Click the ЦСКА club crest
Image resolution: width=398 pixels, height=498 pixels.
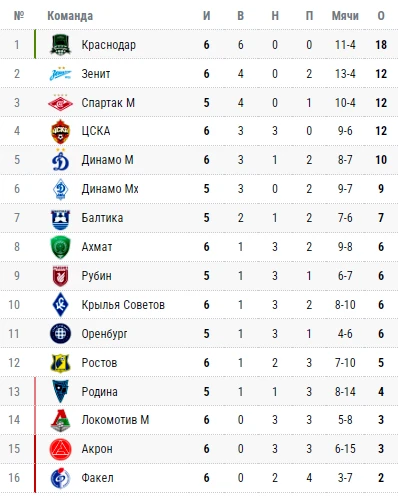click(x=60, y=131)
